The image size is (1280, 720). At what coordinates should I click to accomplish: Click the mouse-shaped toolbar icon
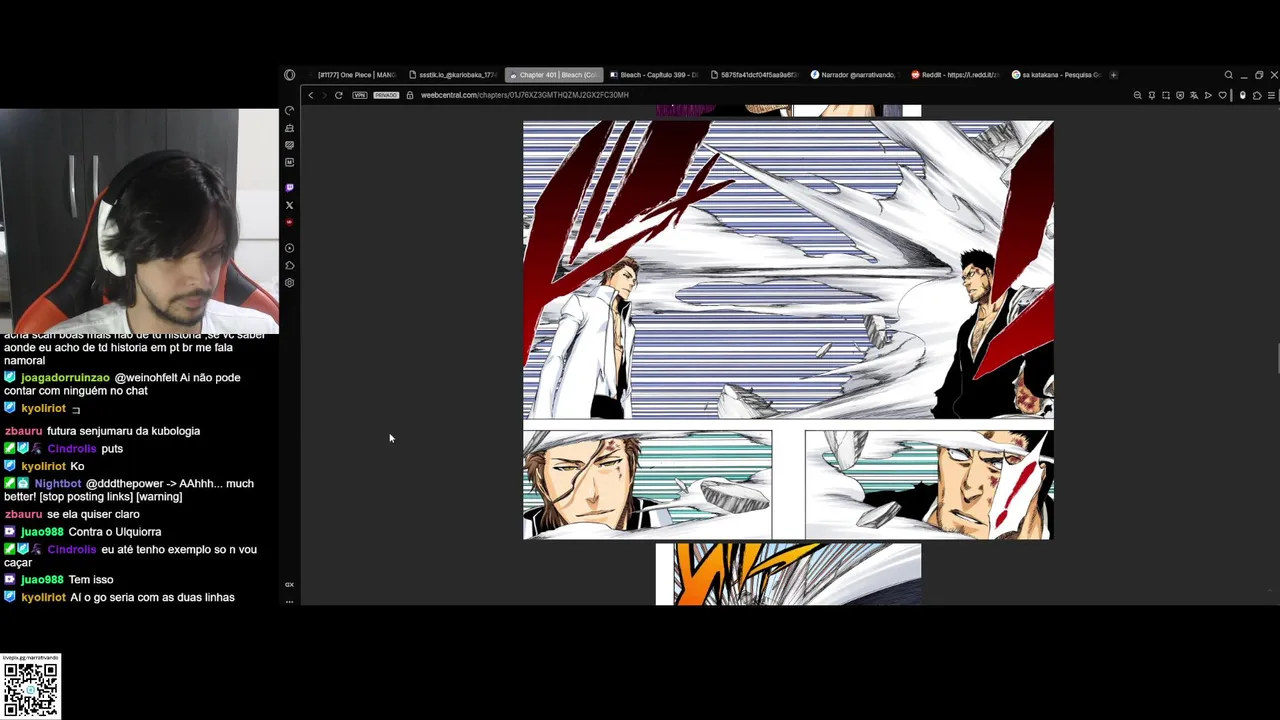coord(1242,95)
